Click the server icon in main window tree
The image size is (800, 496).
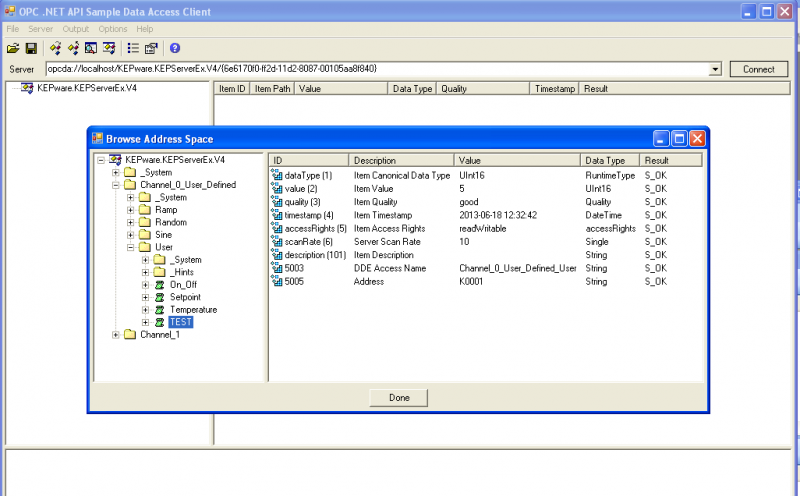(x=27, y=88)
